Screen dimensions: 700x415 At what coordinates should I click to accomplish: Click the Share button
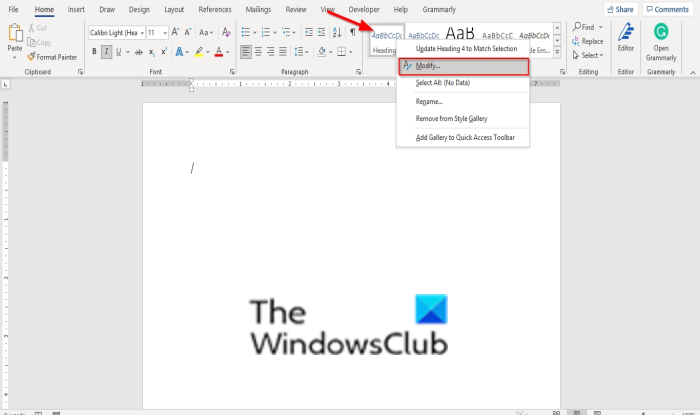click(621, 9)
